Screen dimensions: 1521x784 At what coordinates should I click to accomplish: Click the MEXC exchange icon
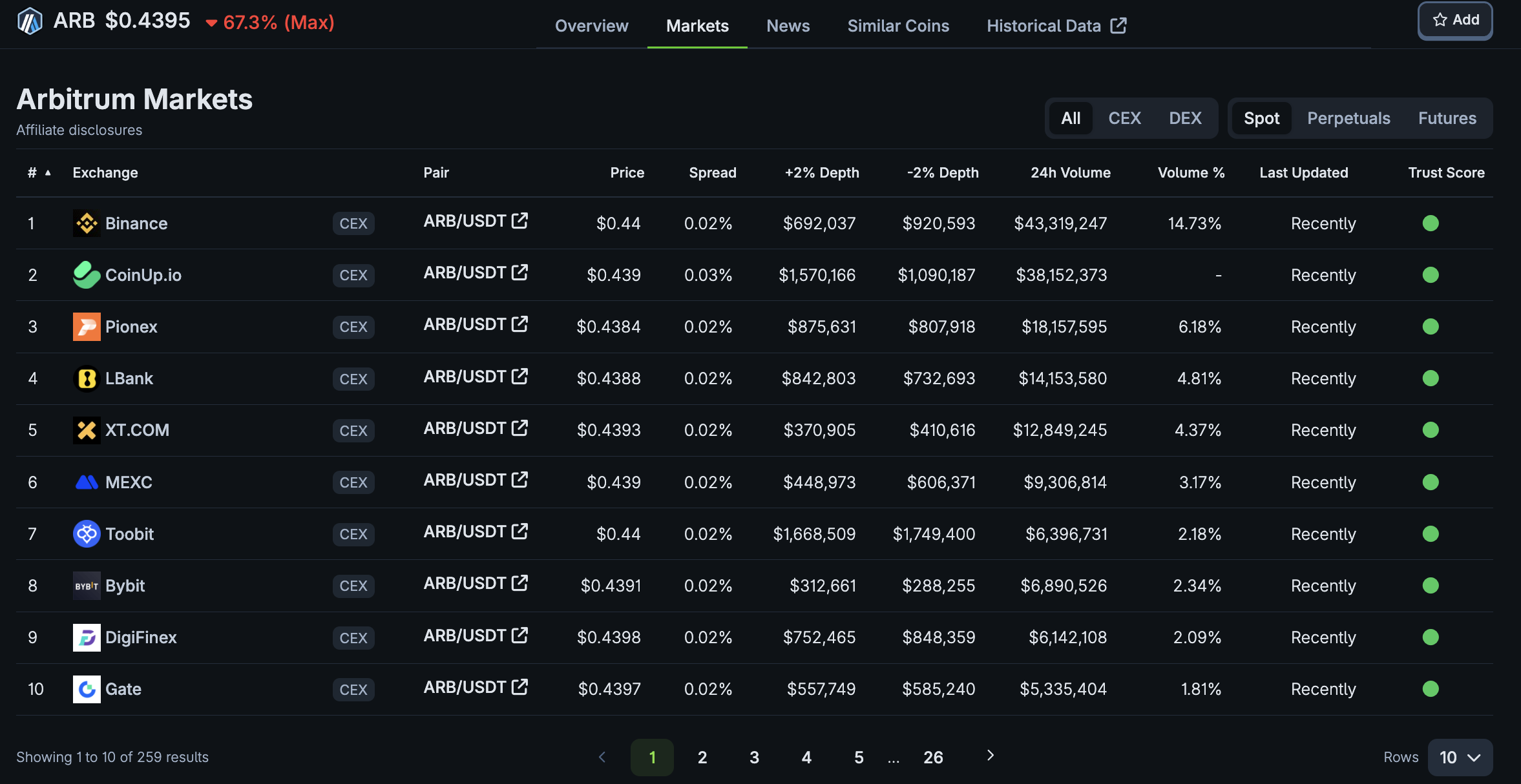click(86, 482)
